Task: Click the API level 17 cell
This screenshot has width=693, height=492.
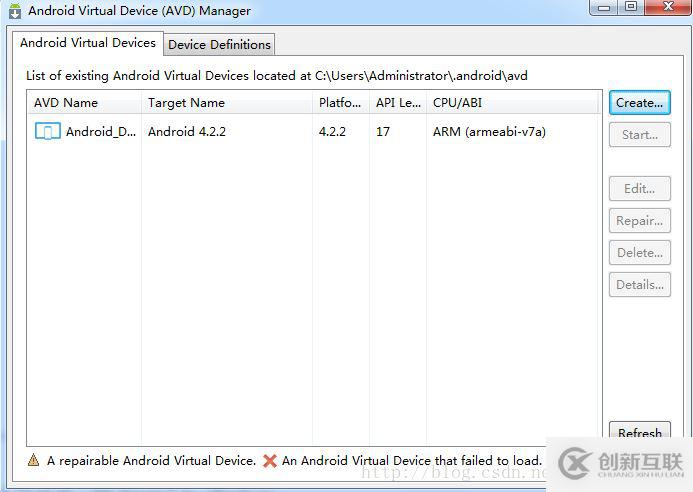Action: [x=383, y=132]
